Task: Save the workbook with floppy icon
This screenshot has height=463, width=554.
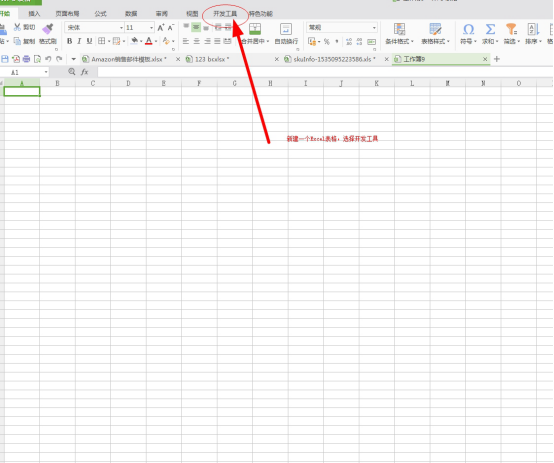Action: point(5,59)
